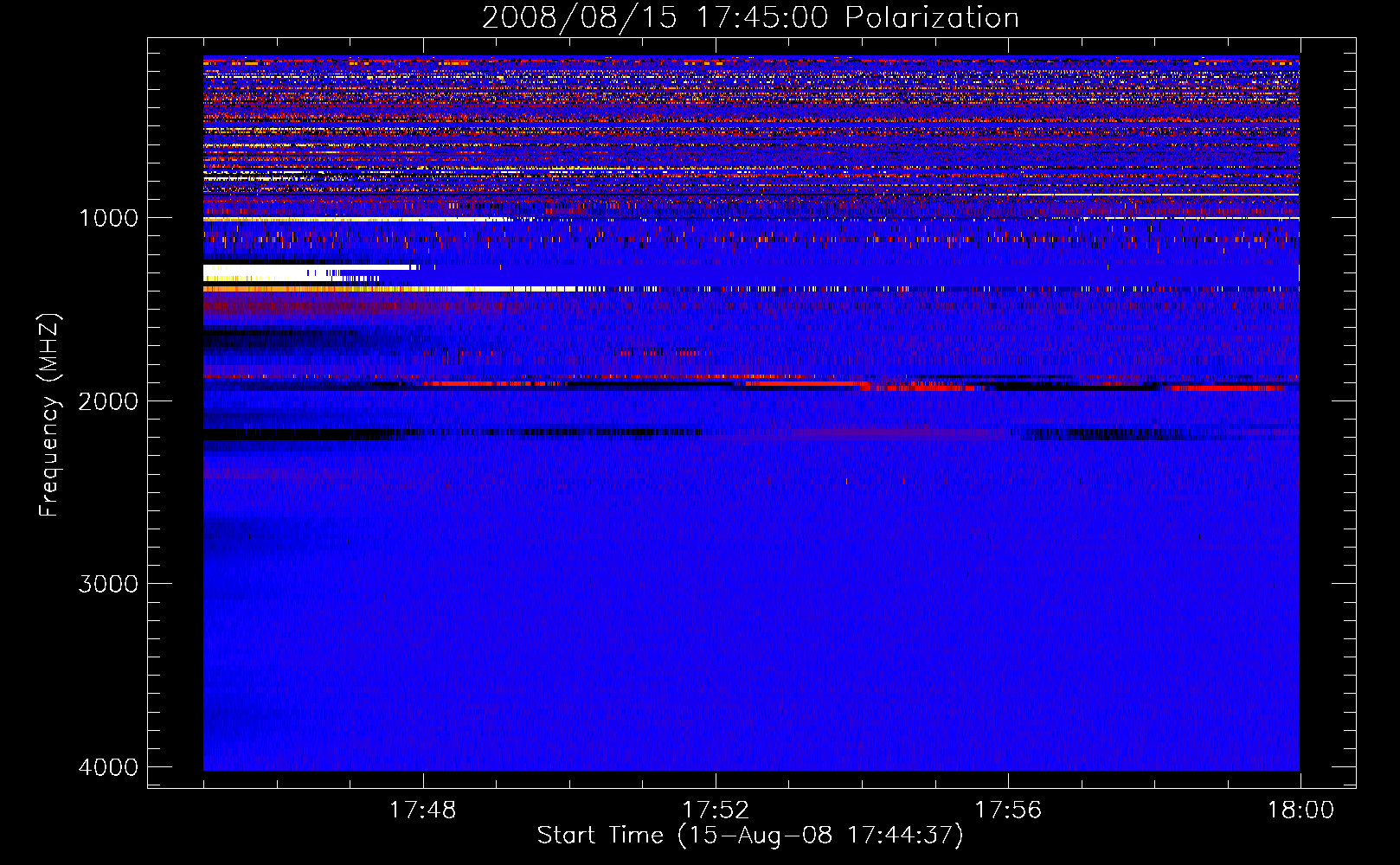The image size is (1400, 865).
Task: Click the 1000 frequency tick label
Action: point(108,218)
